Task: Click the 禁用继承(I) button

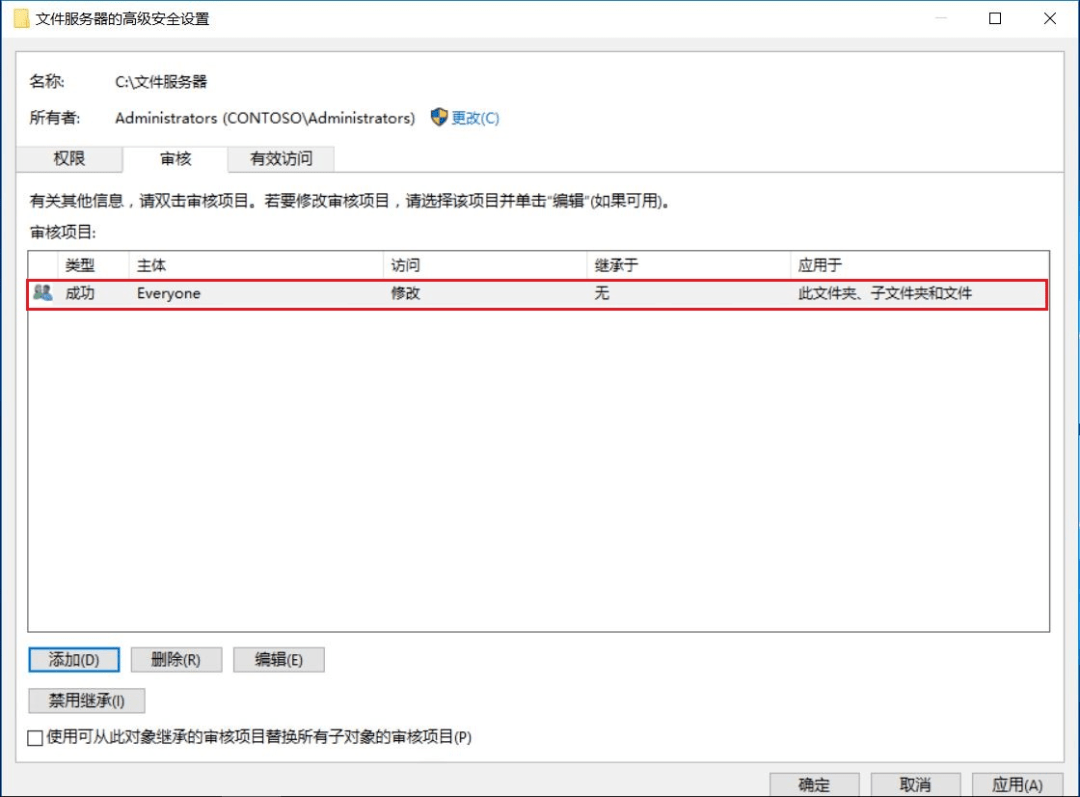Action: pos(87,701)
